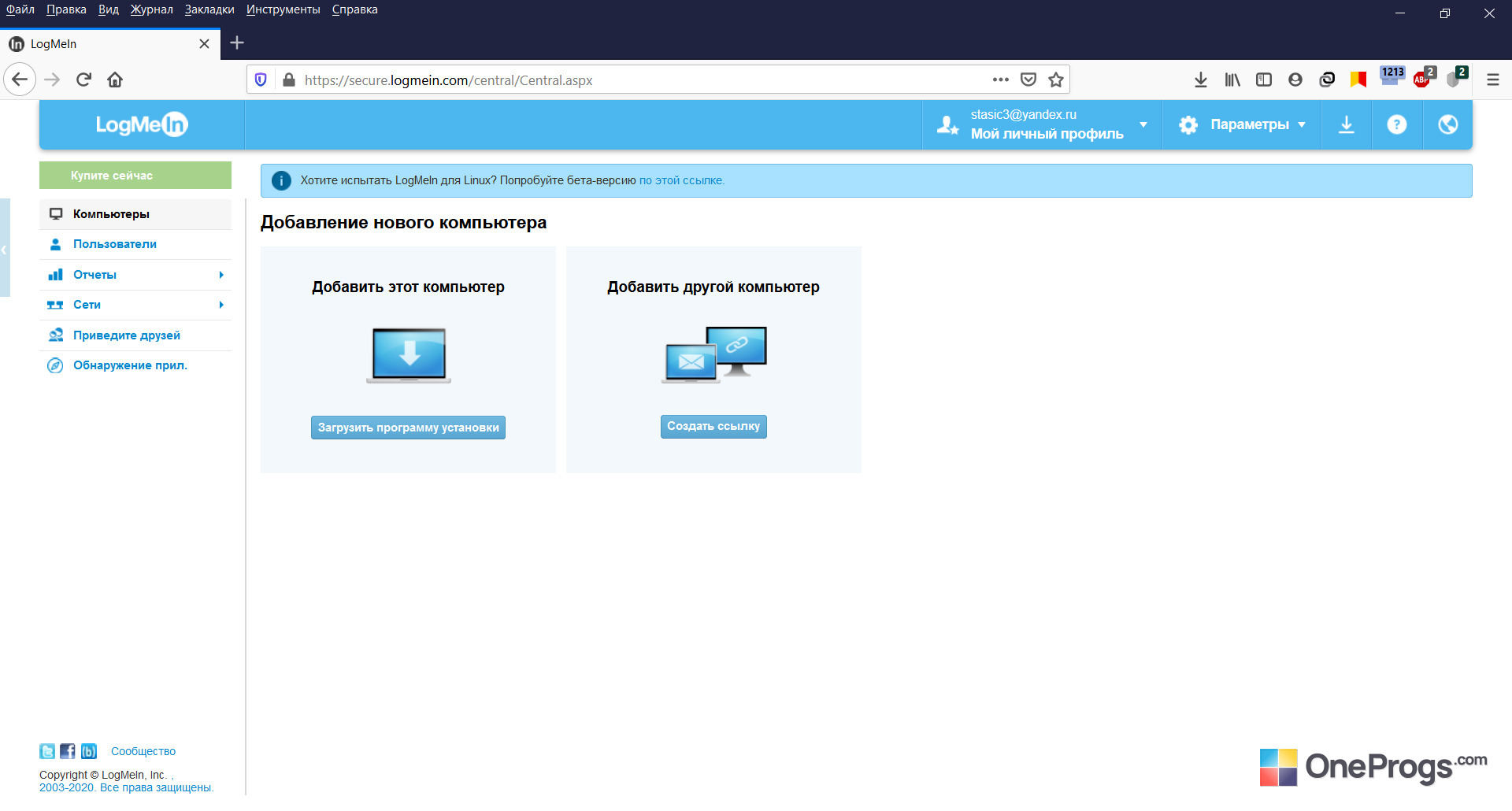Close the LogMeIn browser tab
Image resolution: width=1512 pixels, height=811 pixels.
tap(204, 44)
